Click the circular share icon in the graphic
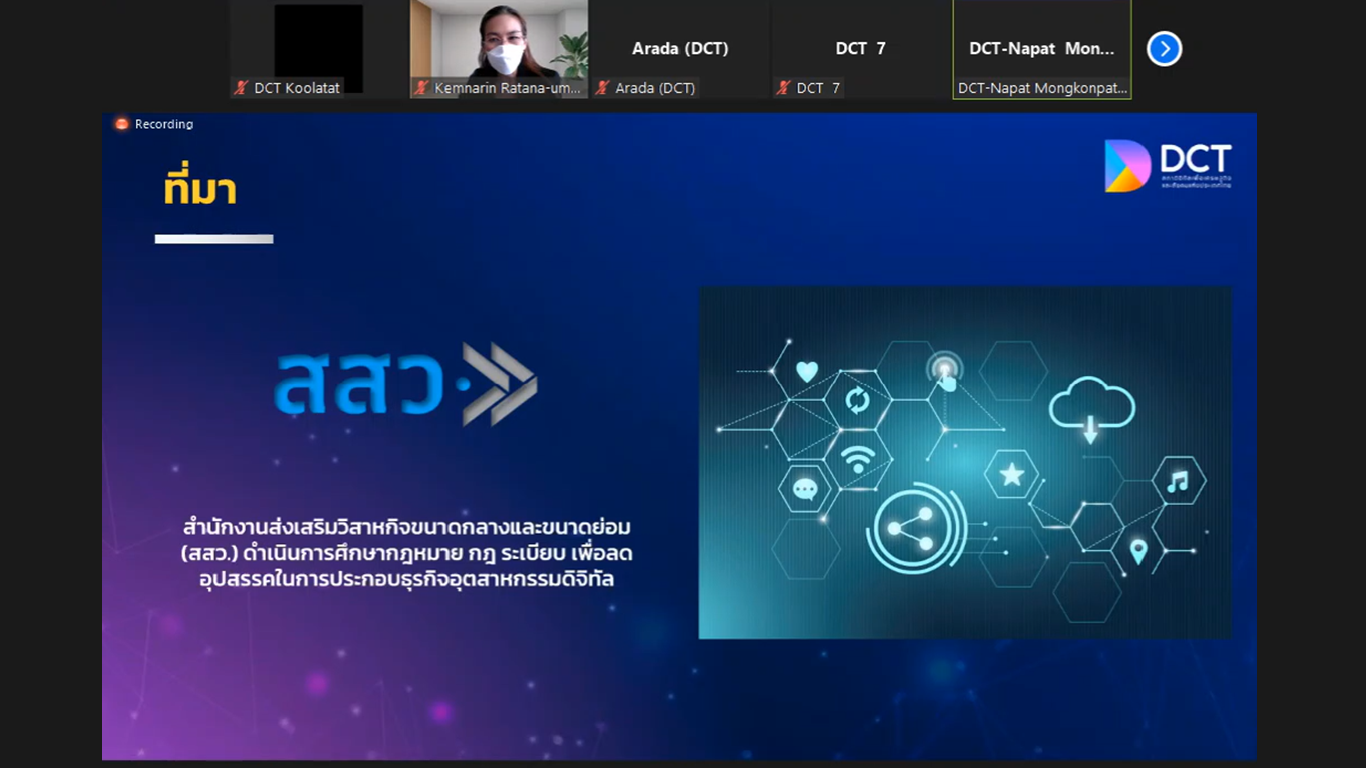This screenshot has width=1366, height=768. [x=910, y=529]
